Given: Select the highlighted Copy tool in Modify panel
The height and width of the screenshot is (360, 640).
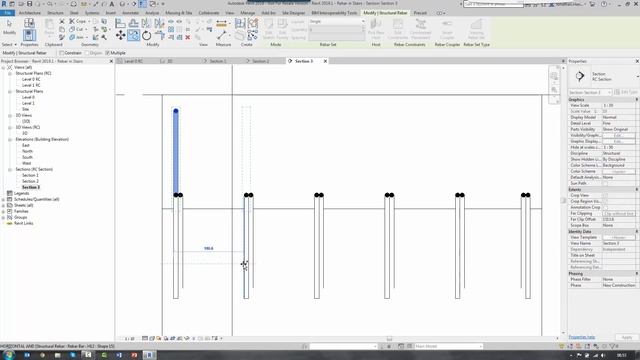Looking at the screenshot, I should (133, 36).
